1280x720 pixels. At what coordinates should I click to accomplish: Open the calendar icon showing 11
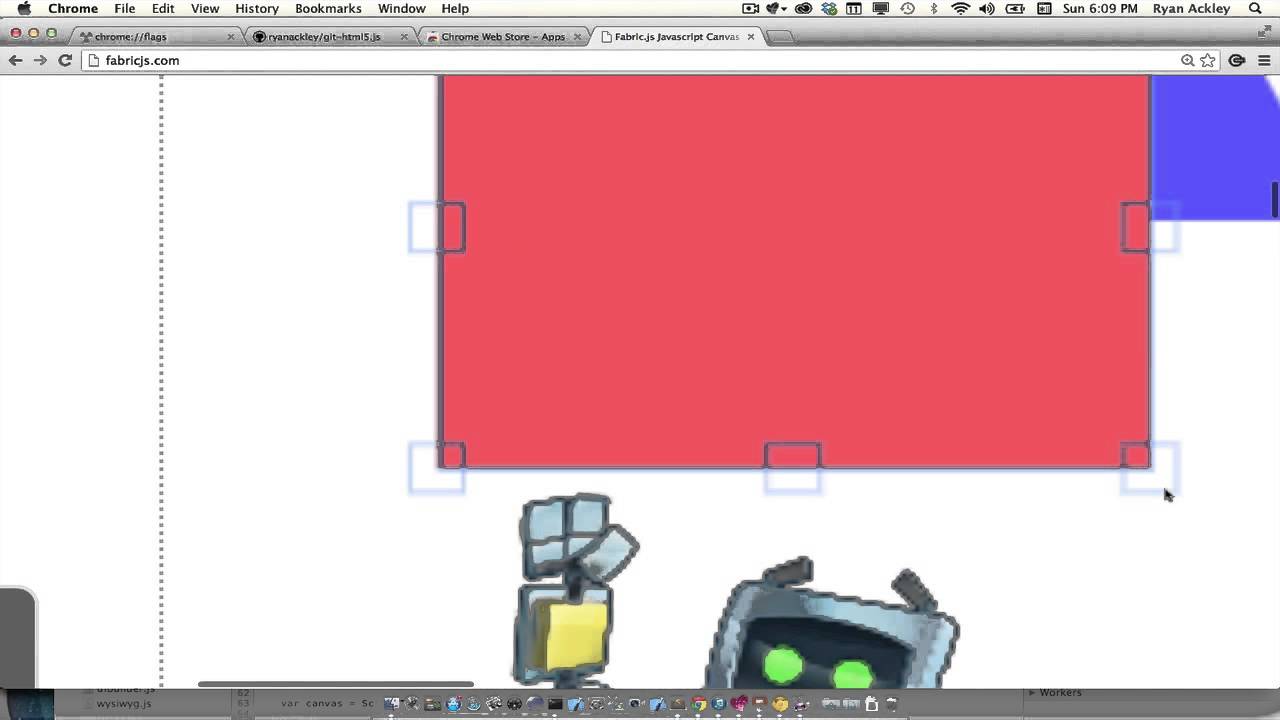(x=854, y=8)
